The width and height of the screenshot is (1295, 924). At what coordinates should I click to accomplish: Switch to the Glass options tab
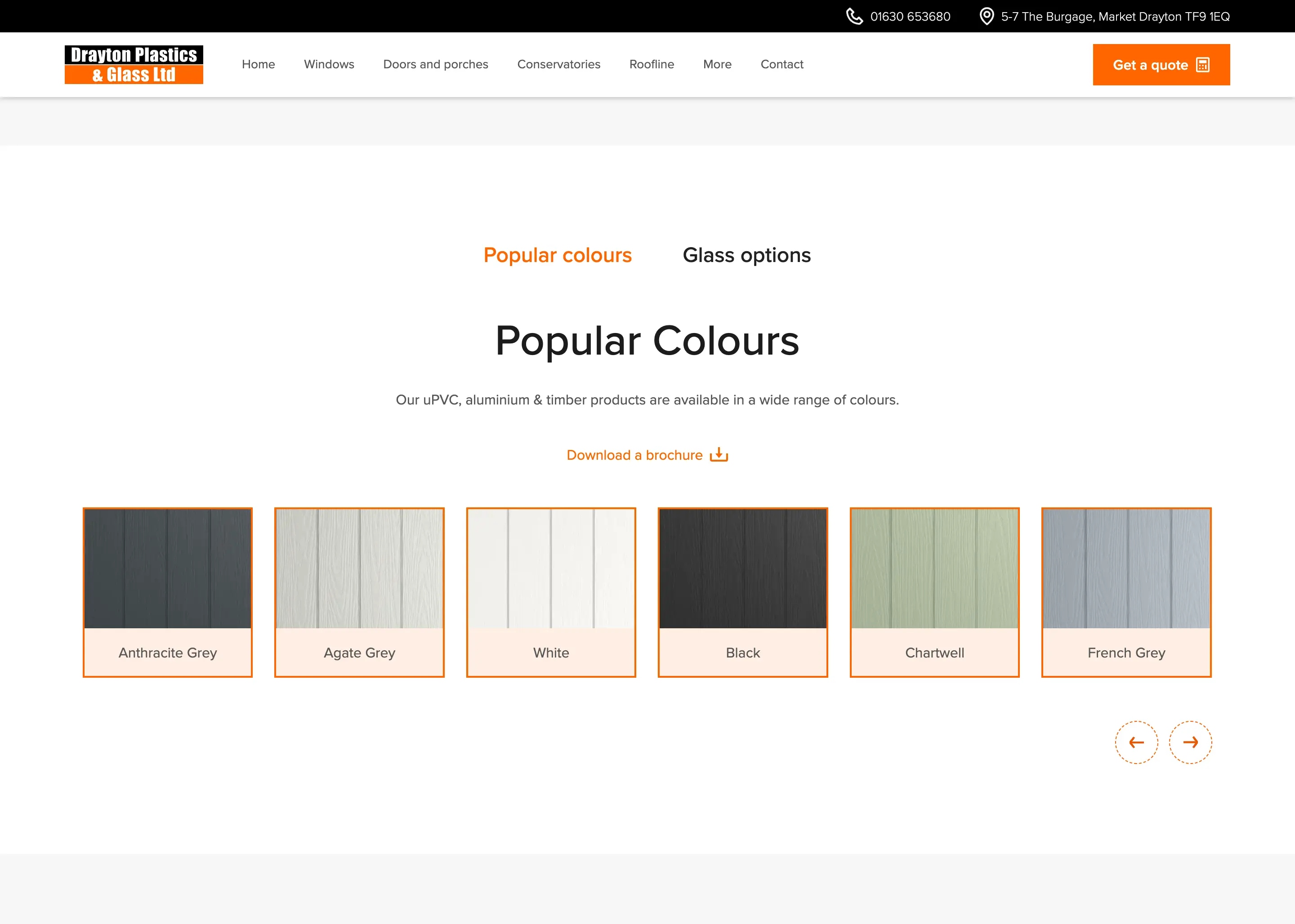point(746,255)
